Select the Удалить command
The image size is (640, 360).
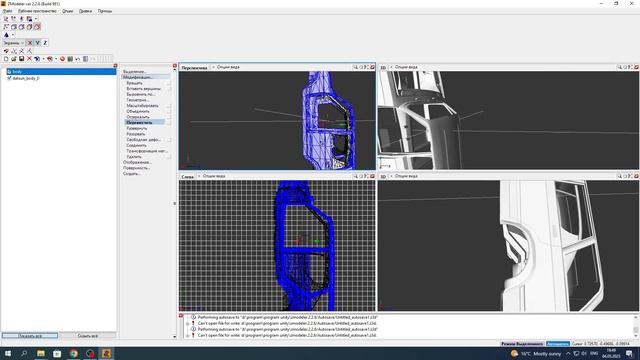pyautogui.click(x=134, y=157)
